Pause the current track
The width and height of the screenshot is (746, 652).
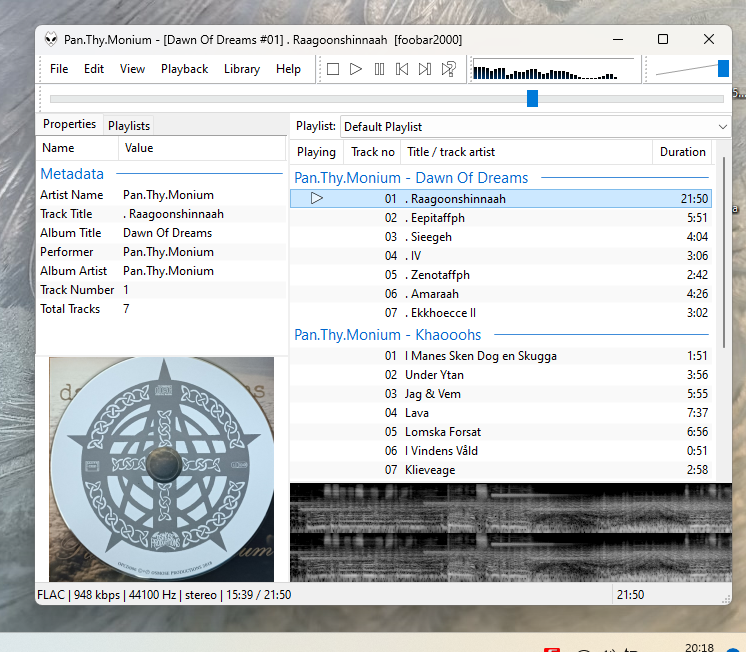point(379,69)
